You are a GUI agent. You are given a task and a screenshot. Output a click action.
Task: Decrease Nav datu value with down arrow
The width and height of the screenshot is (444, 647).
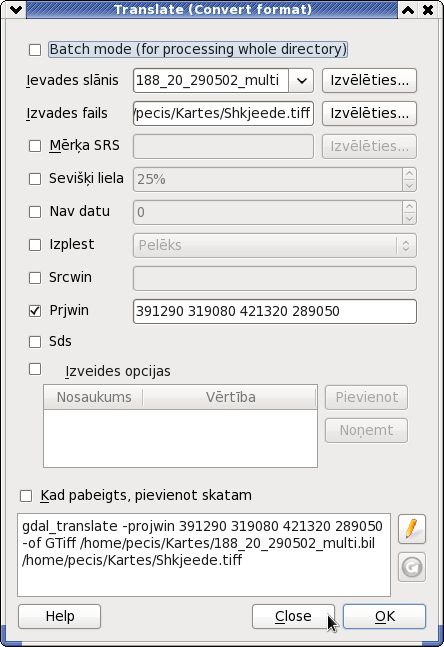(x=409, y=218)
